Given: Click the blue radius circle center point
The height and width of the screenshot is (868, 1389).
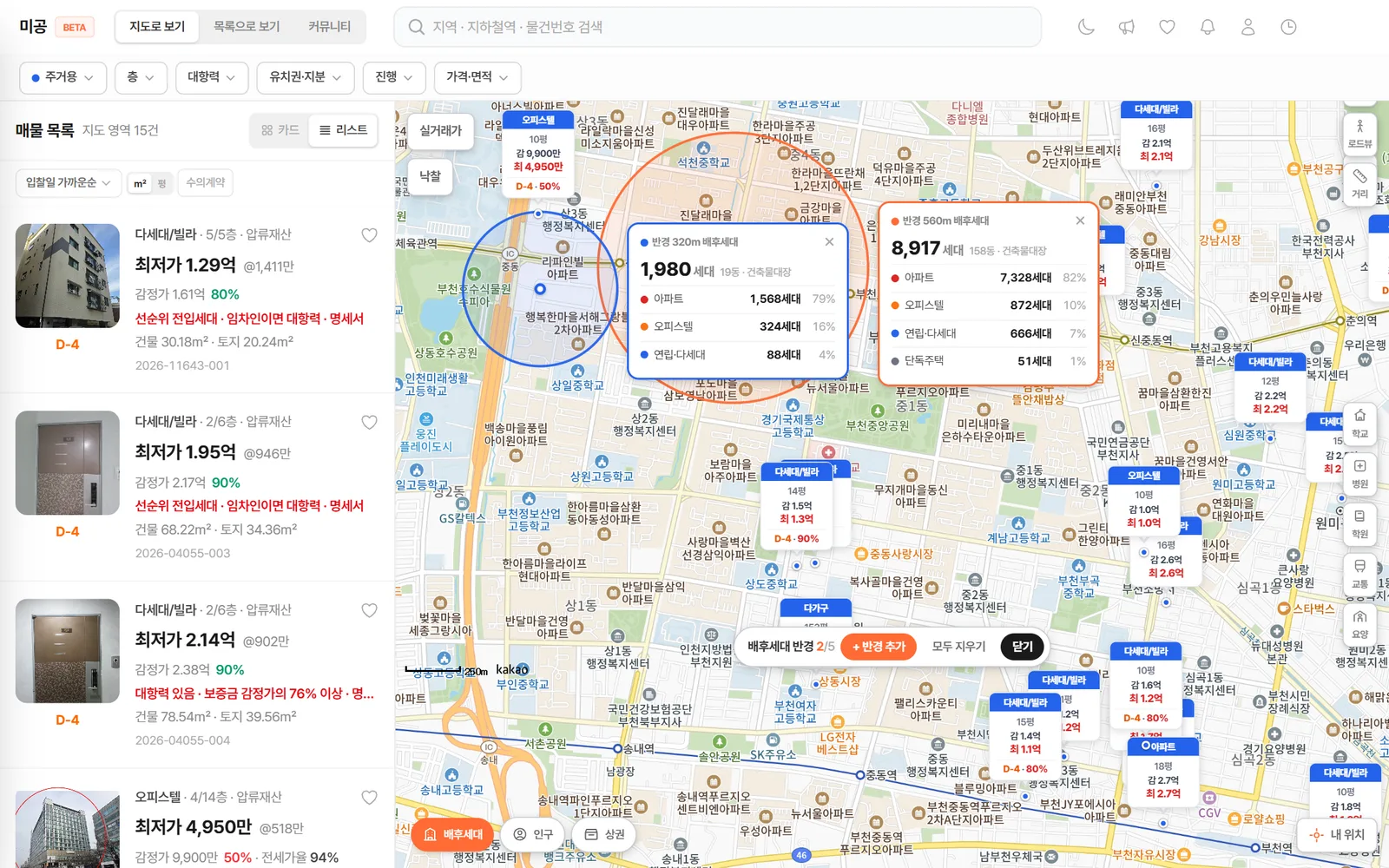Looking at the screenshot, I should coord(540,289).
